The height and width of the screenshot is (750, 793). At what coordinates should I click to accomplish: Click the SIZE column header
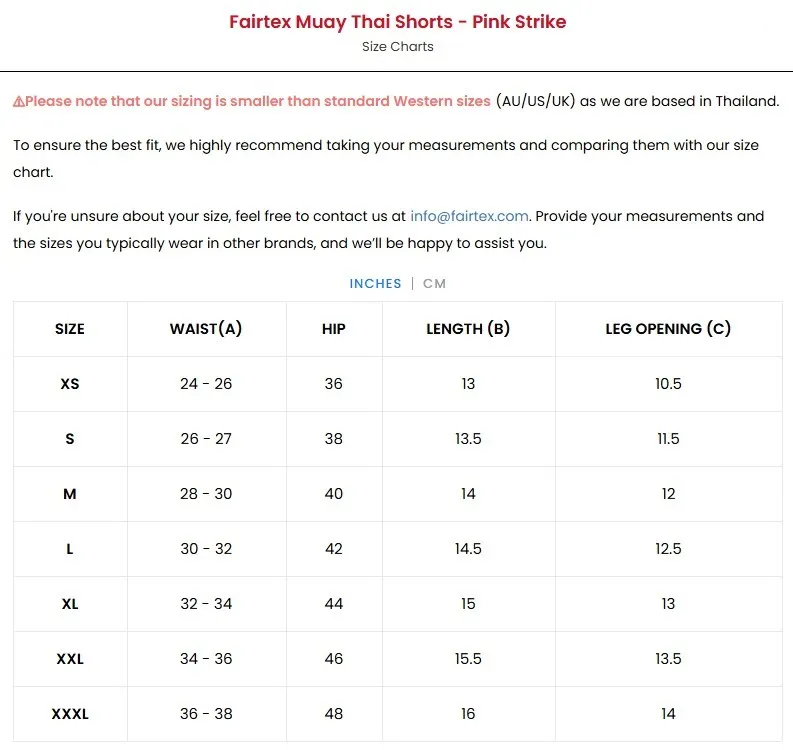[70, 329]
